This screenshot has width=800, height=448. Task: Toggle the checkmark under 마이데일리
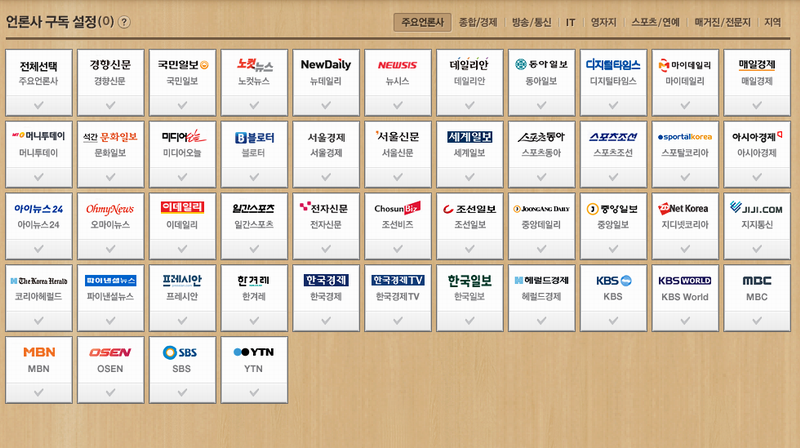[x=685, y=105]
